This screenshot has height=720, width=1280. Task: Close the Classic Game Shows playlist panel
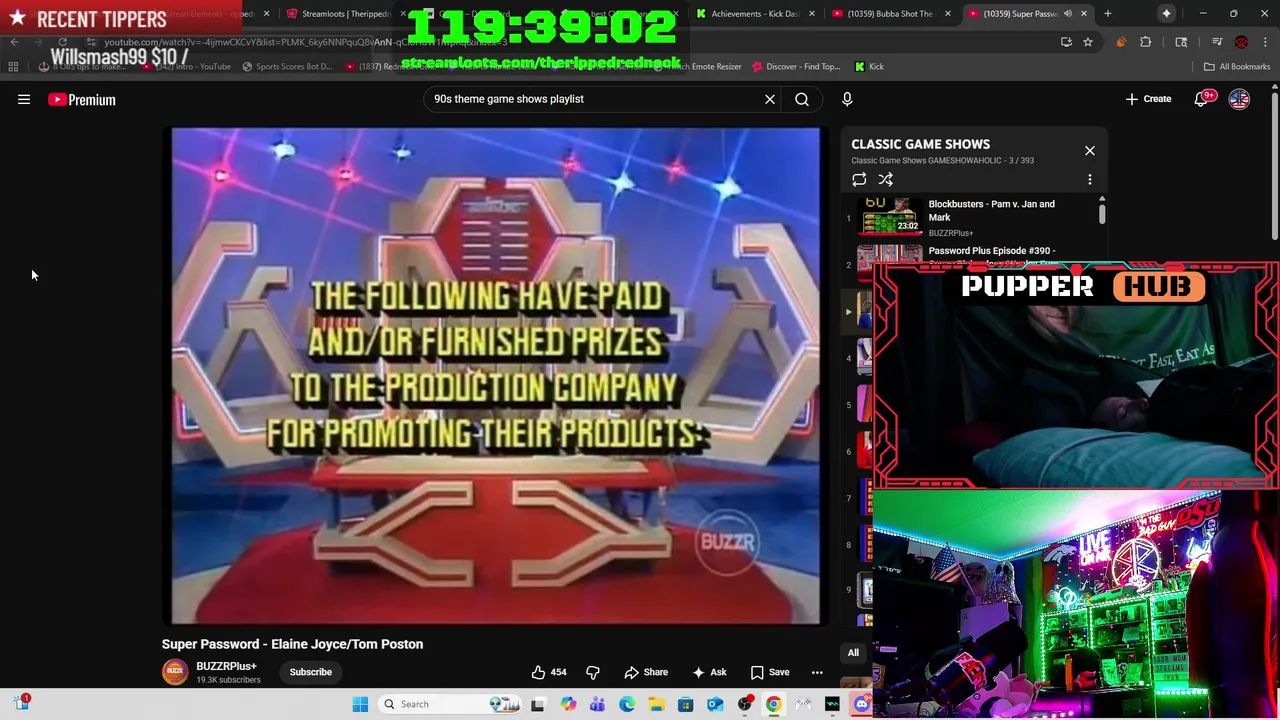1090,150
